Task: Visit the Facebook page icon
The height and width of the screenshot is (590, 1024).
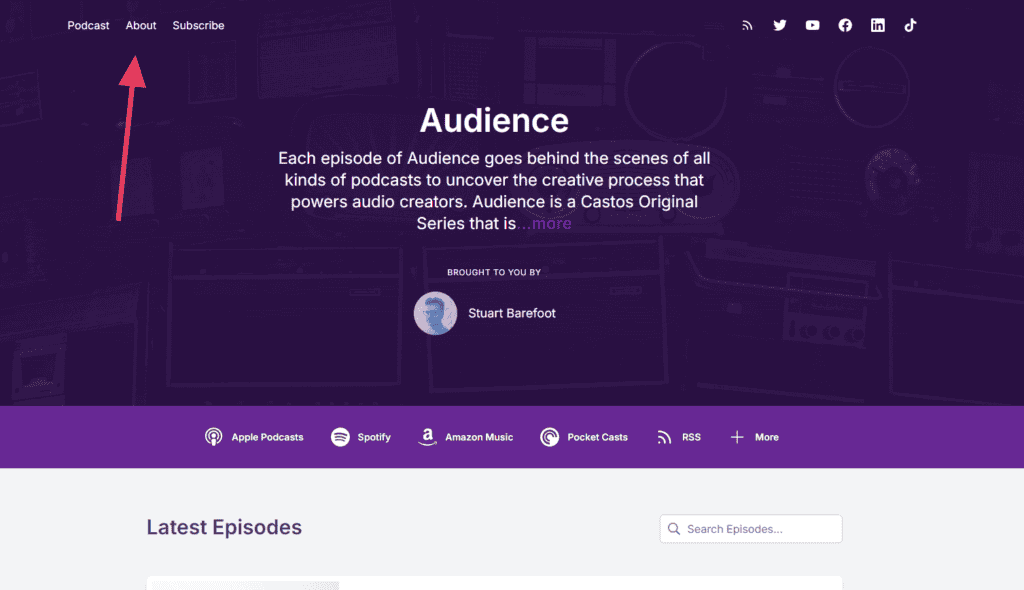Action: pyautogui.click(x=845, y=26)
